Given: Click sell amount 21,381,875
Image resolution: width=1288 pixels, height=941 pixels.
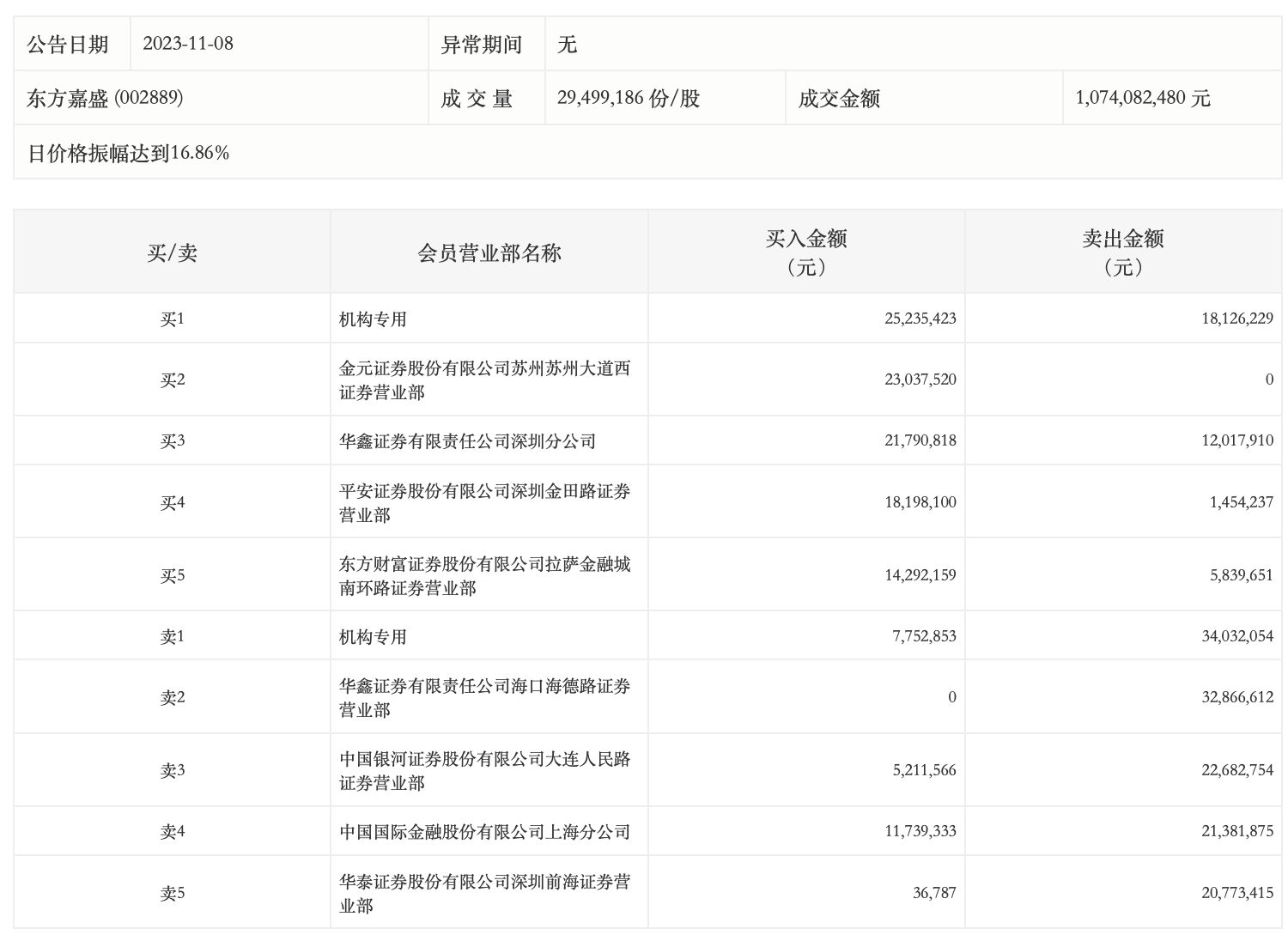Looking at the screenshot, I should click(x=1237, y=831).
